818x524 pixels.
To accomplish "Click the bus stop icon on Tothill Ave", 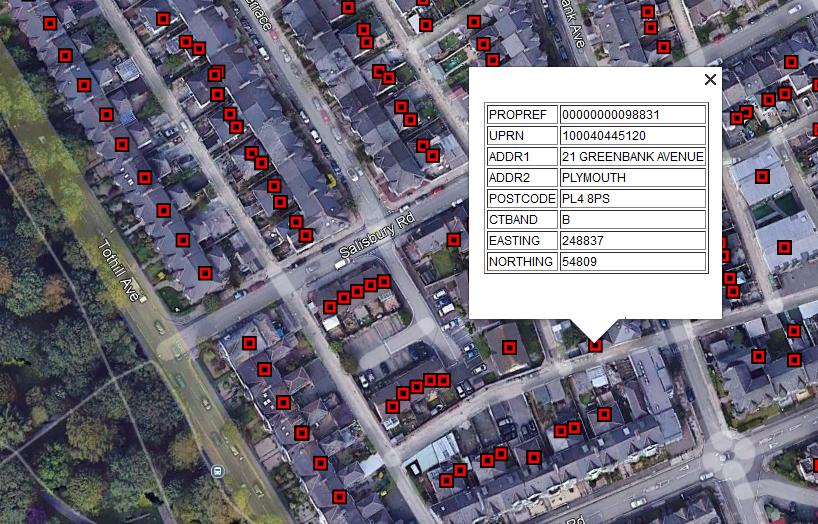I will (x=218, y=471).
